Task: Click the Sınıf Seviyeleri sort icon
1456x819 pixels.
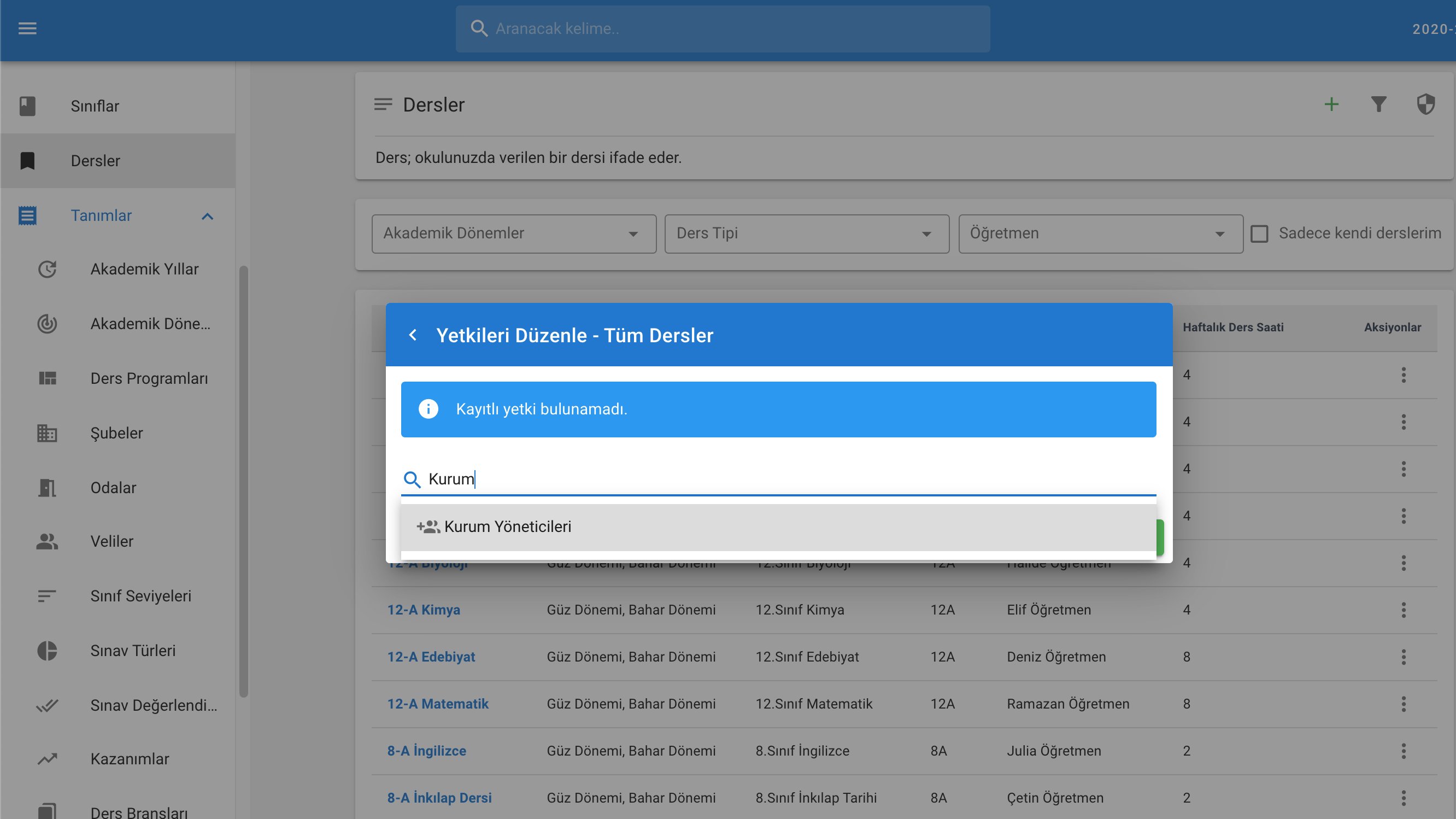Action: [x=47, y=596]
